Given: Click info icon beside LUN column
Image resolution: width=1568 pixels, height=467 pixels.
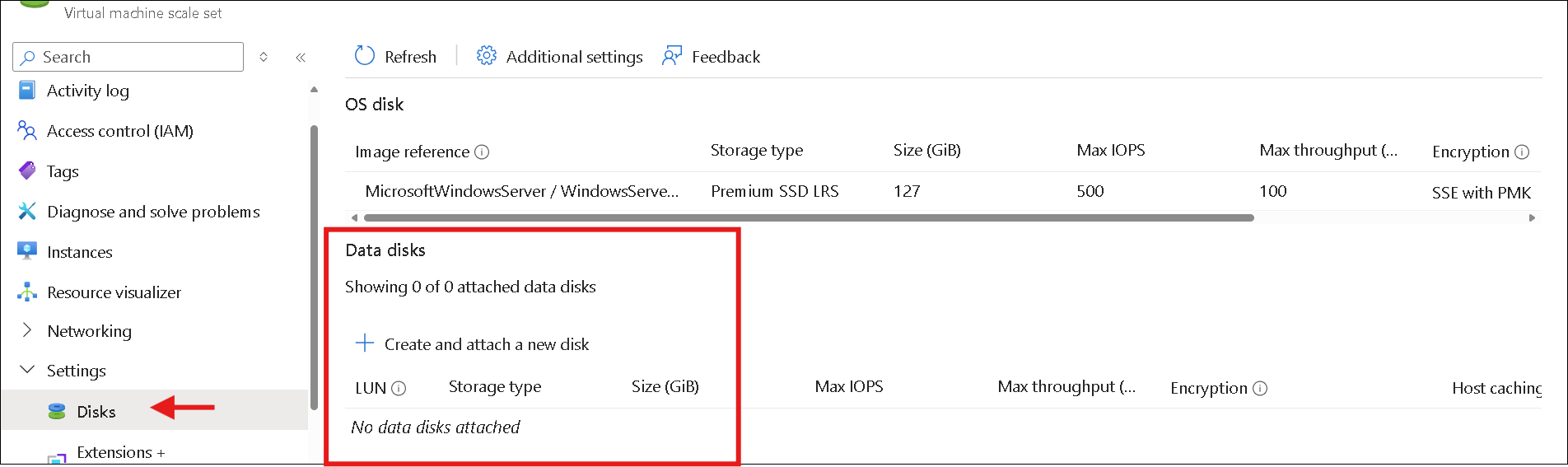Looking at the screenshot, I should 399,388.
